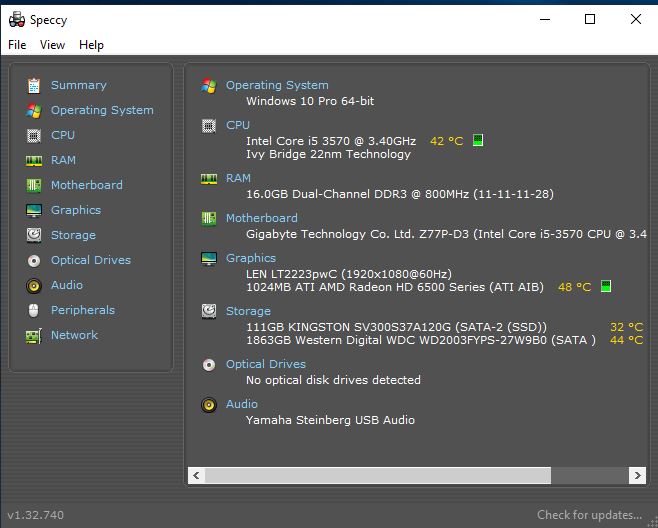658x528 pixels.
Task: Open the View menu
Action: click(52, 44)
